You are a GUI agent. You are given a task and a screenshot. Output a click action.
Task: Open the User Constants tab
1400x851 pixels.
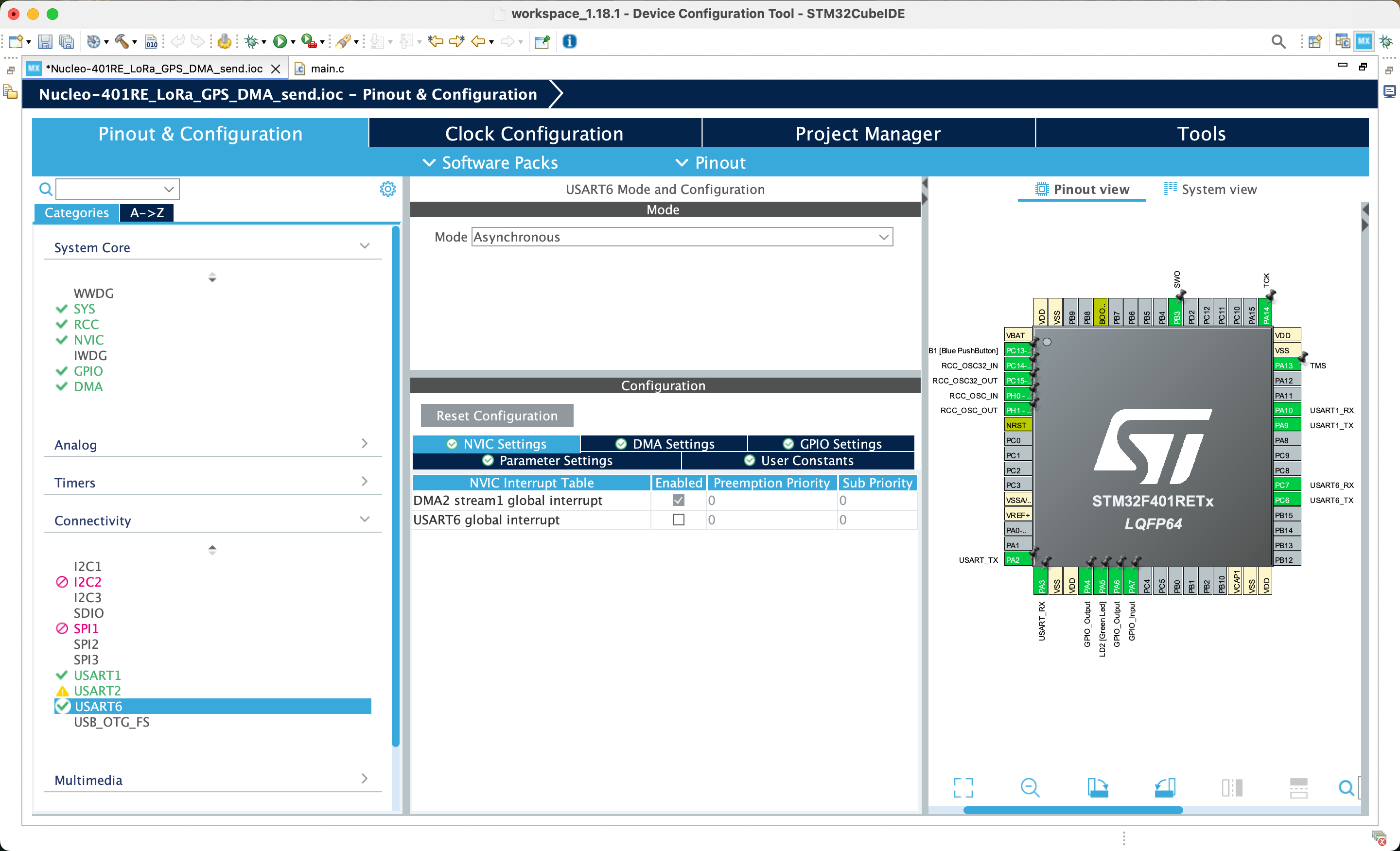(798, 461)
